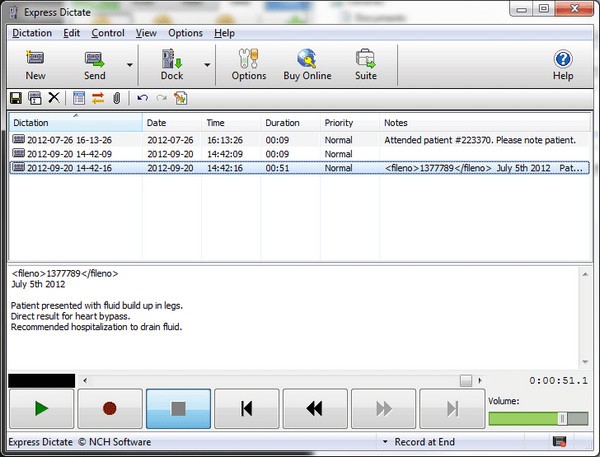Click the right arrow of position slider
This screenshot has height=457, width=600.
click(480, 380)
